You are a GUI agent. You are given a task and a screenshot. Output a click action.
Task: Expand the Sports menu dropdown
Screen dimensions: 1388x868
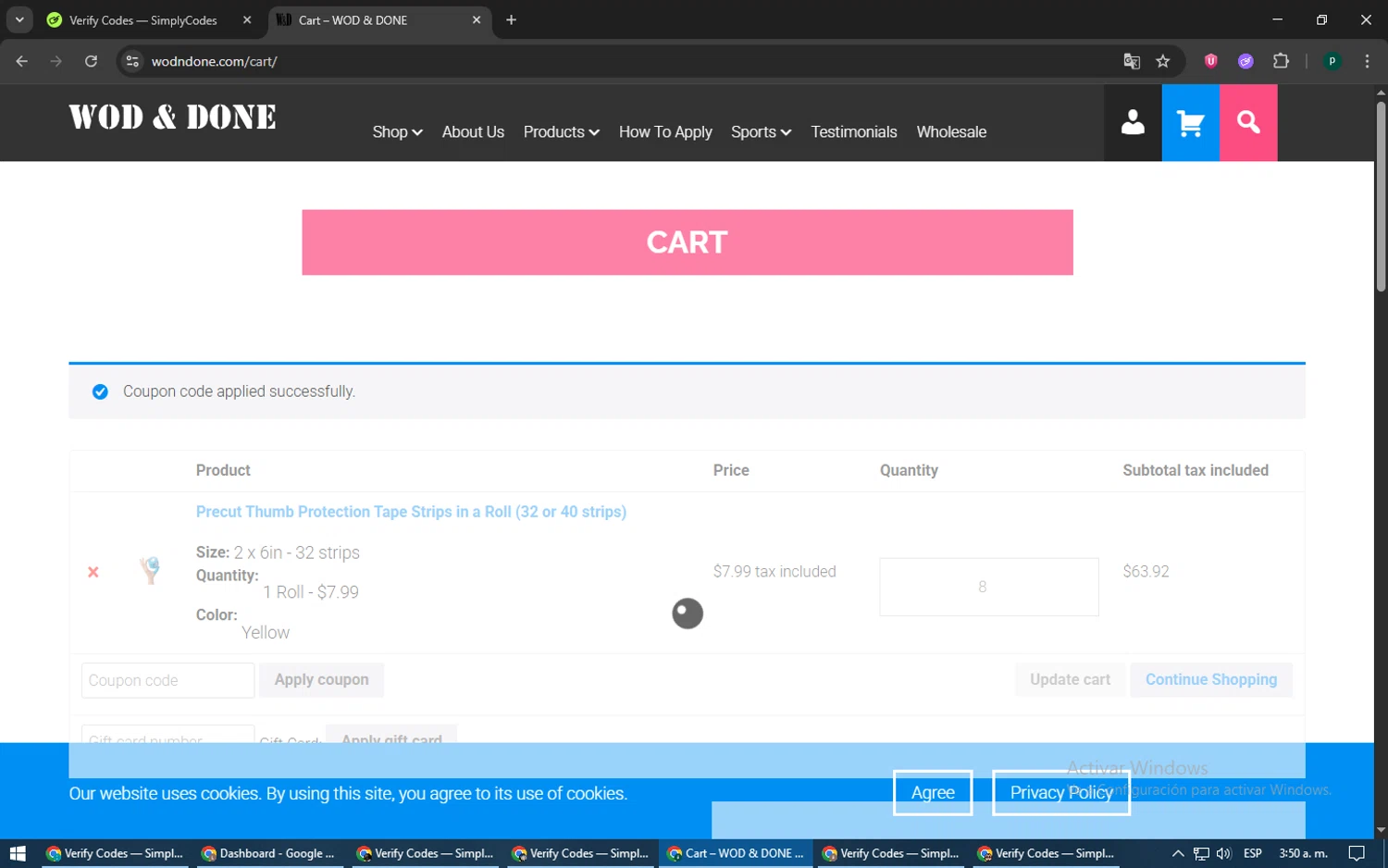coord(761,131)
